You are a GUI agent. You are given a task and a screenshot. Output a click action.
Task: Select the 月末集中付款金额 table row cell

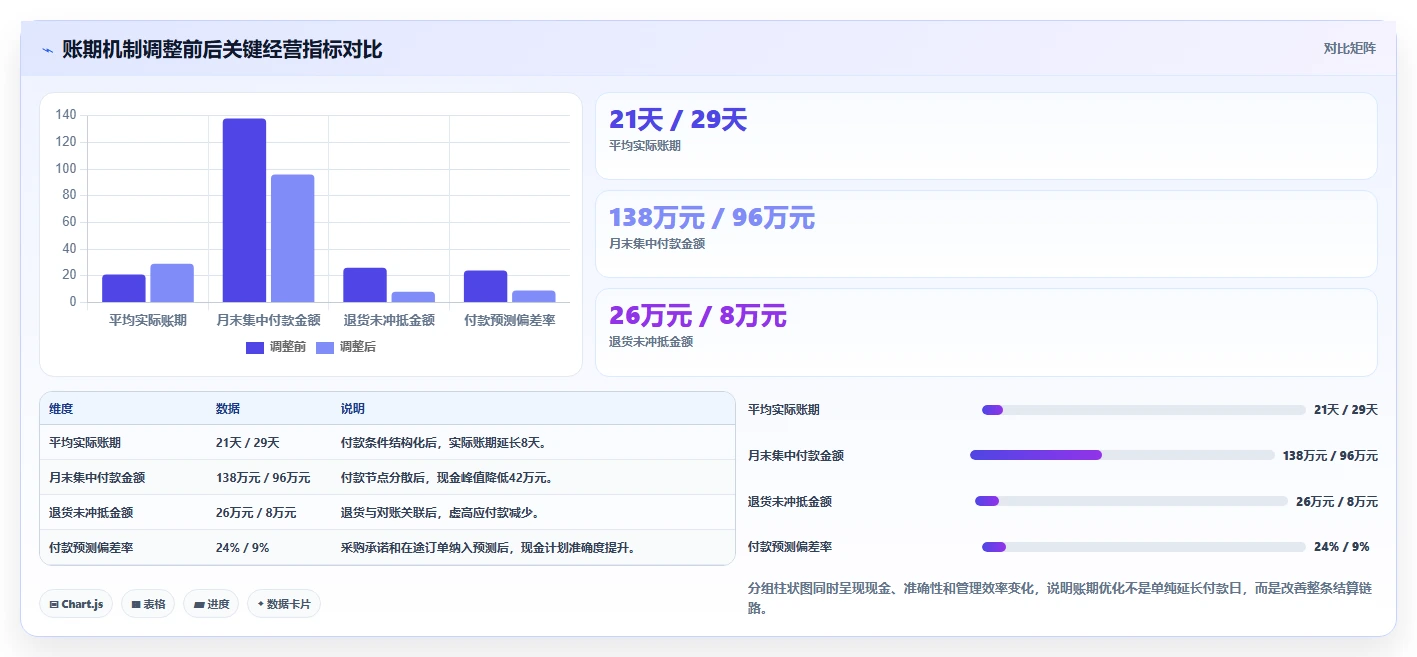[x=97, y=478]
